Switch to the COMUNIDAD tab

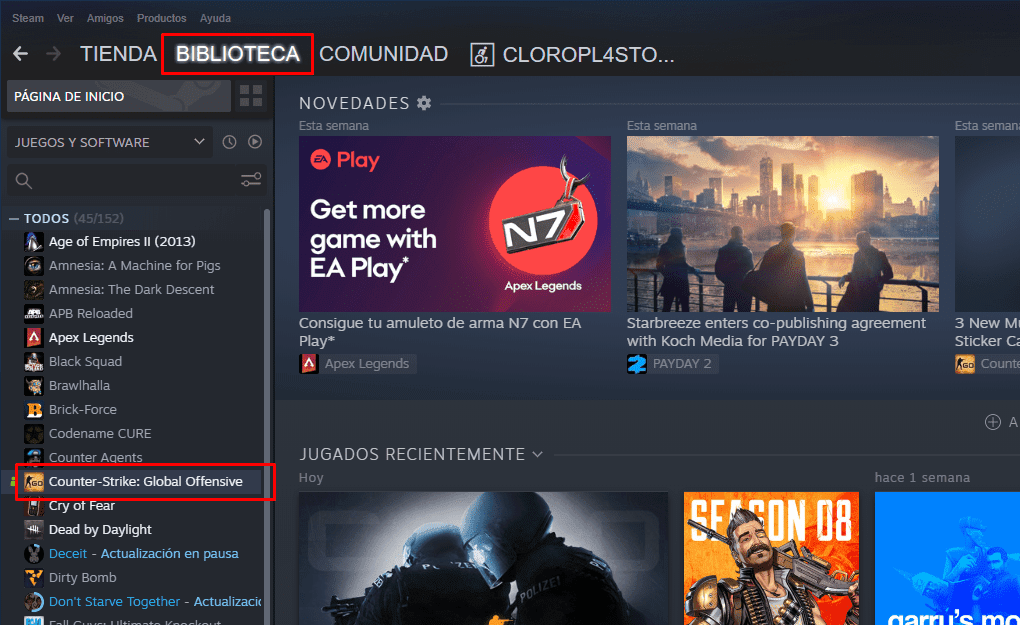[383, 54]
